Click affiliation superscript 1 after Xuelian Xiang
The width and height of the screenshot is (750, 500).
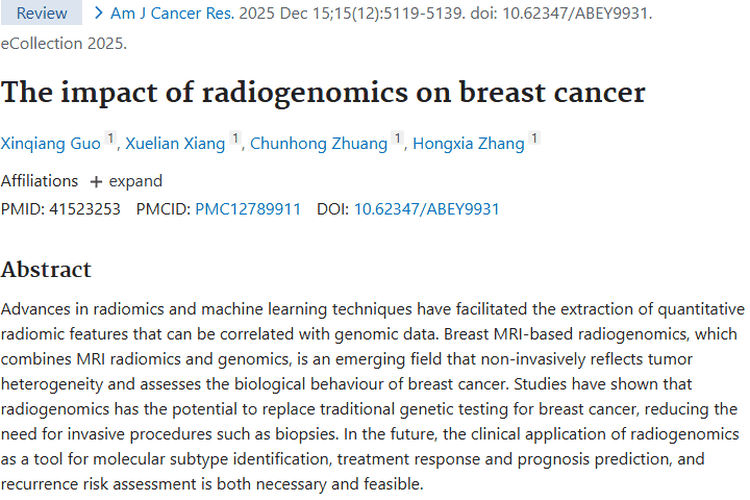pyautogui.click(x=235, y=139)
